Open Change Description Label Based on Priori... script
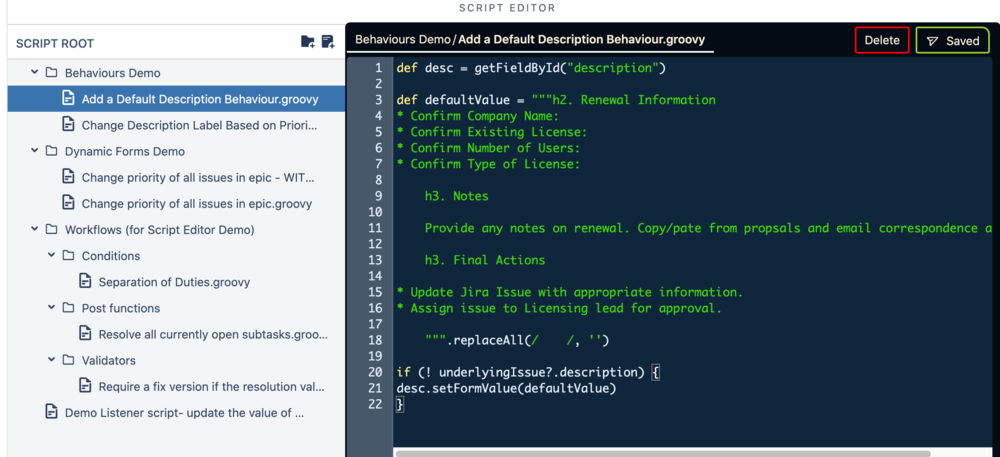Screen dimensions: 1000x457 point(199,126)
